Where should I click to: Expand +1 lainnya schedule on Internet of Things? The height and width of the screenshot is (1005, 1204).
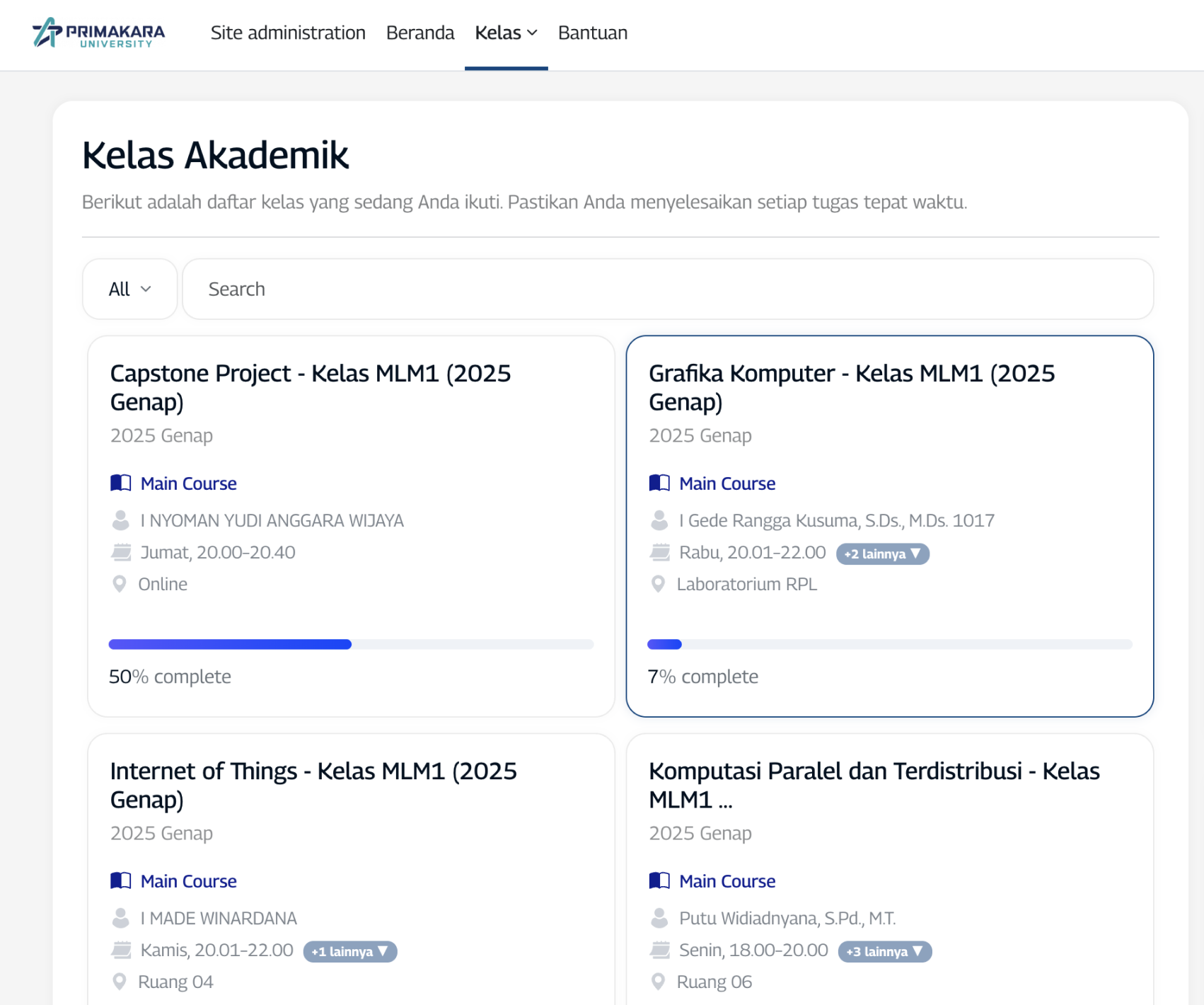pos(350,951)
